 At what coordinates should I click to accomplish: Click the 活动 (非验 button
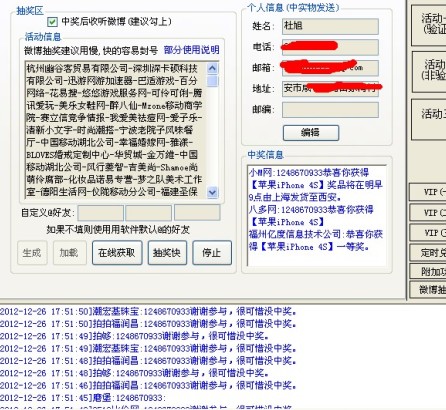(429, 71)
